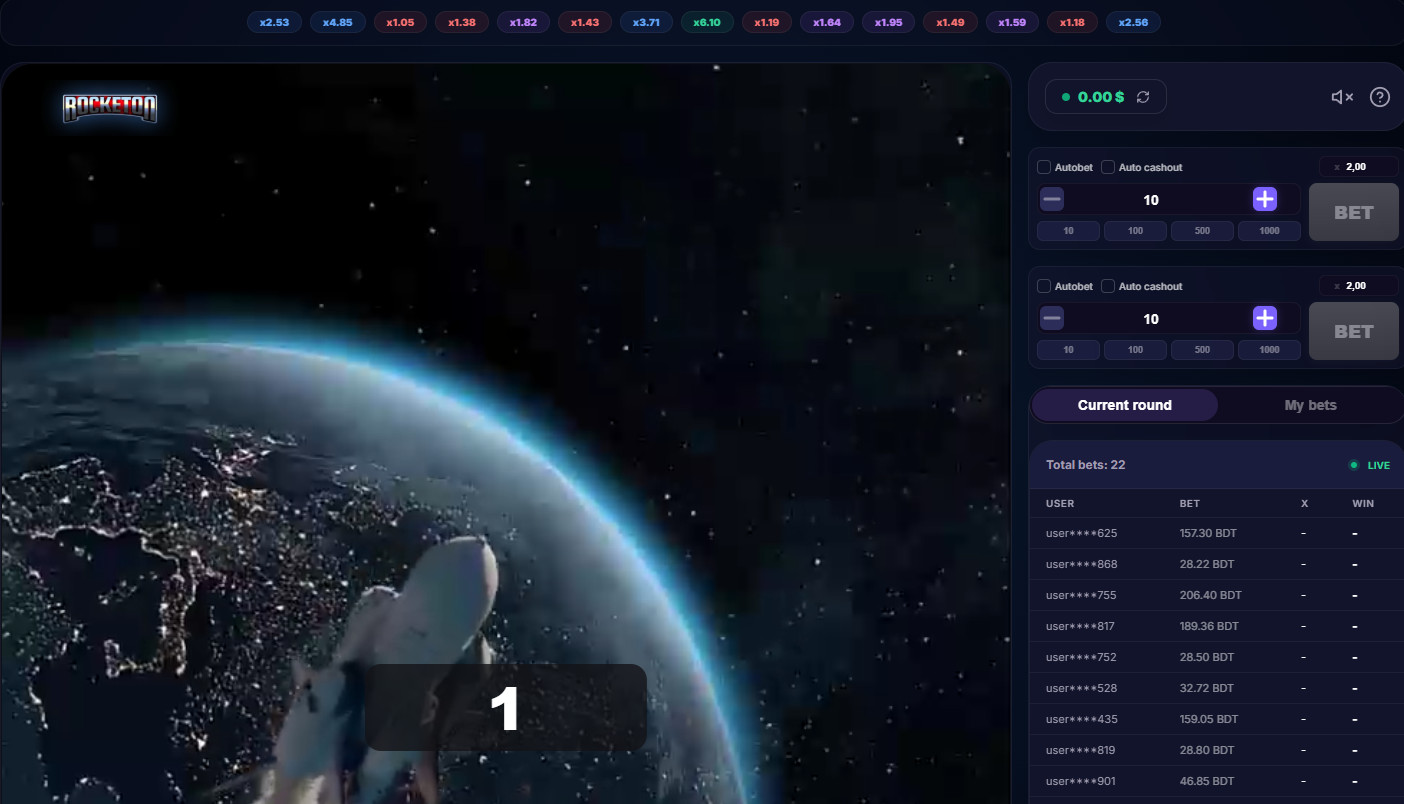This screenshot has width=1404, height=804.
Task: Click the 189.36 BDT bet value
Action: [1209, 626]
